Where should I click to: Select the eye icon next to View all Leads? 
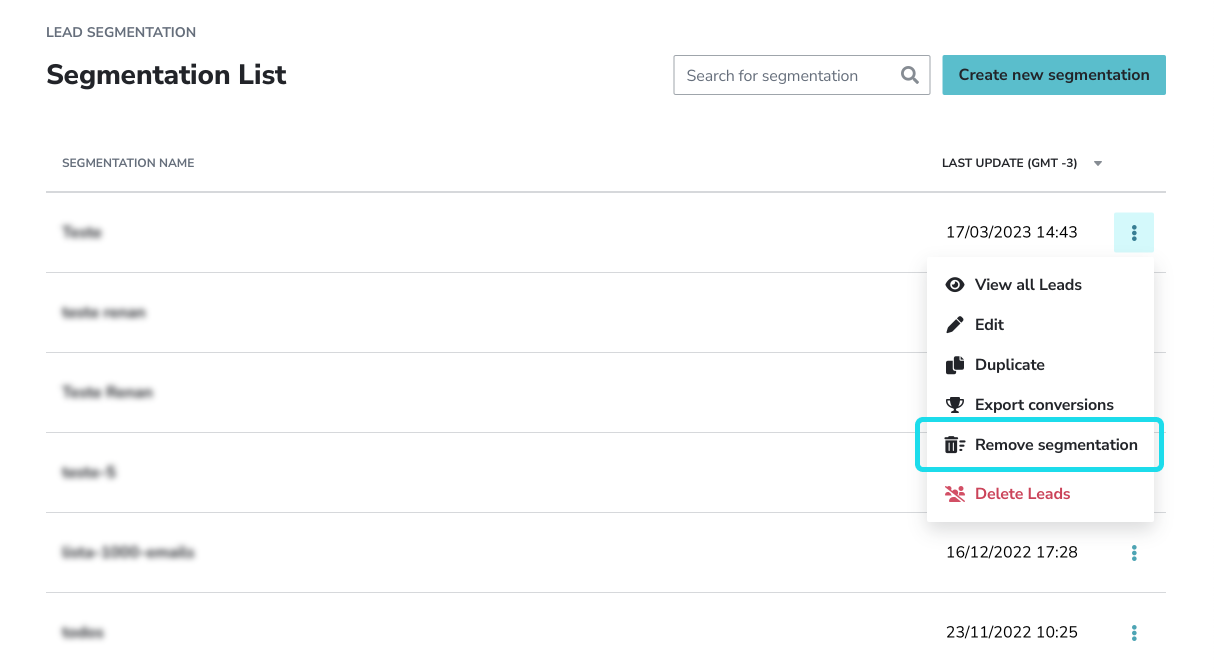[x=955, y=284]
